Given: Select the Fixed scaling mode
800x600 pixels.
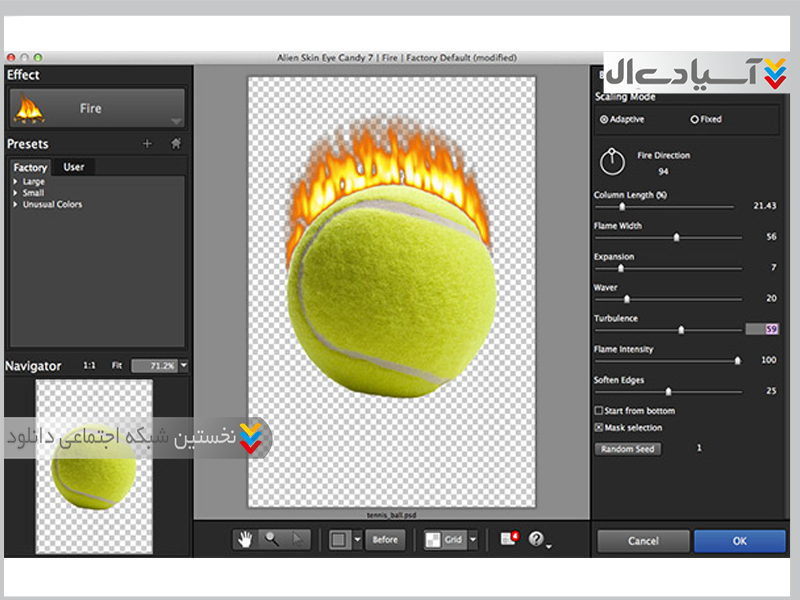Looking at the screenshot, I should point(695,119).
